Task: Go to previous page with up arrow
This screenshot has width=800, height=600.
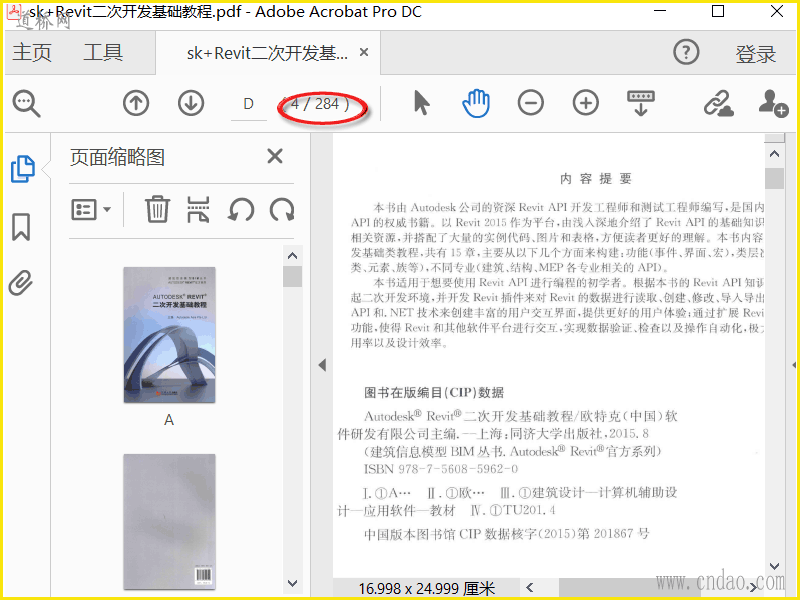Action: coord(136,103)
